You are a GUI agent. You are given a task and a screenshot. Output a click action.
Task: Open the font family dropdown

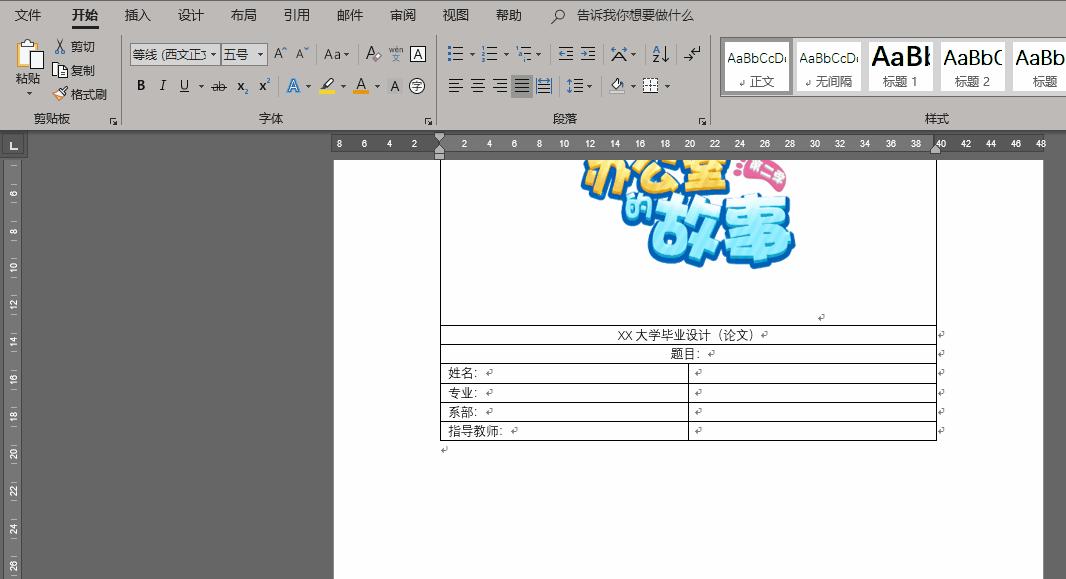click(213, 54)
